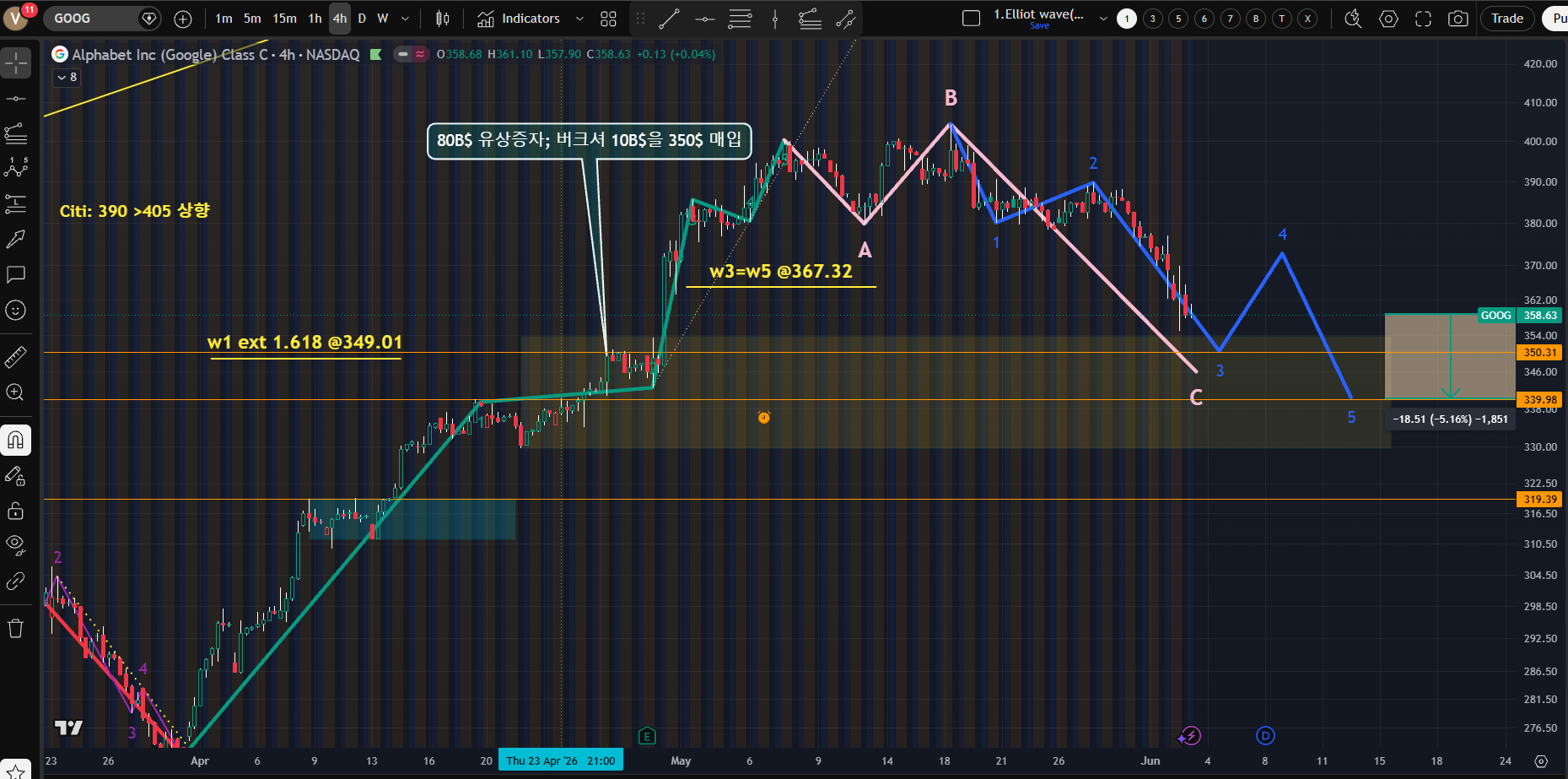Screen dimensions: 1568x779
Task: Click the trash remove objects icon
Action: 16,628
